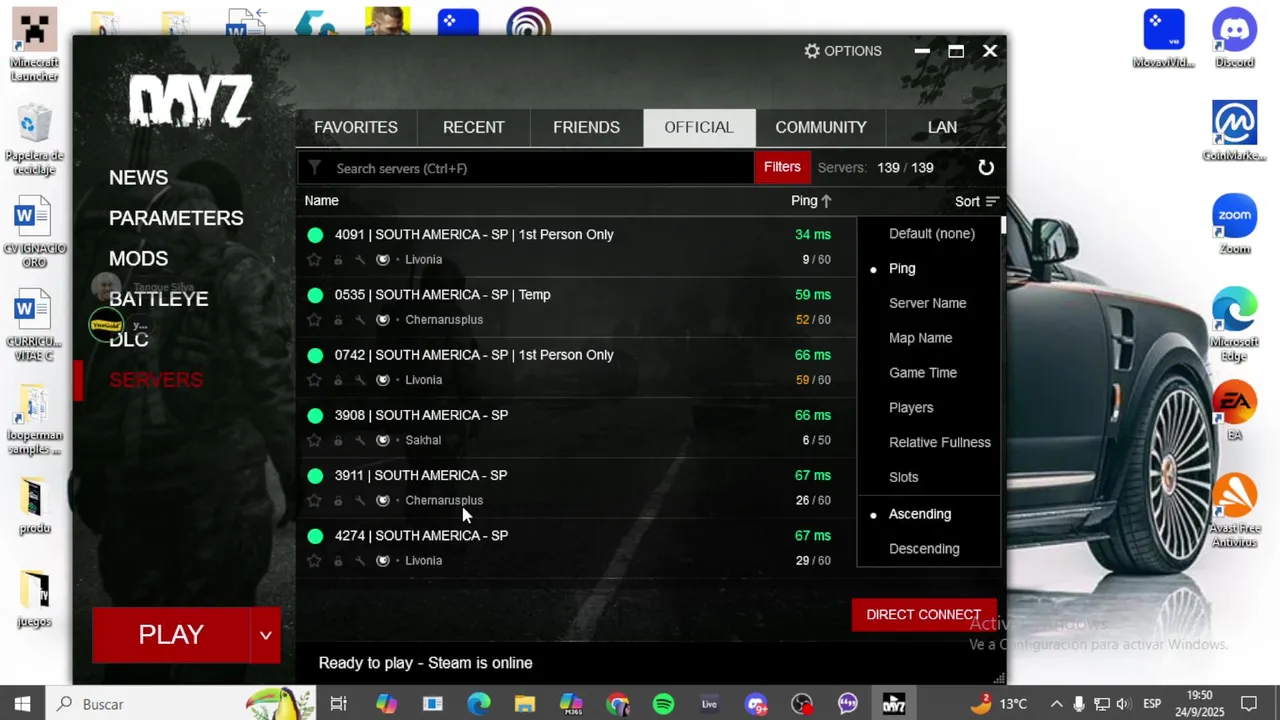Favorite server 0742 with its star
The height and width of the screenshot is (720, 1280).
tap(314, 380)
